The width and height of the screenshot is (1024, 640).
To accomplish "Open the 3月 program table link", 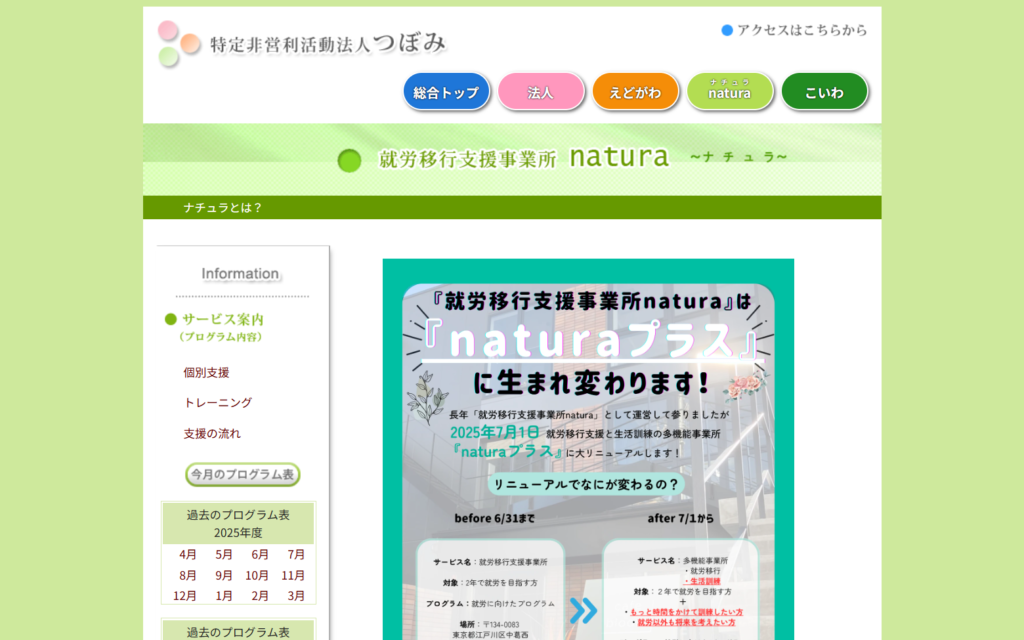I will point(296,596).
